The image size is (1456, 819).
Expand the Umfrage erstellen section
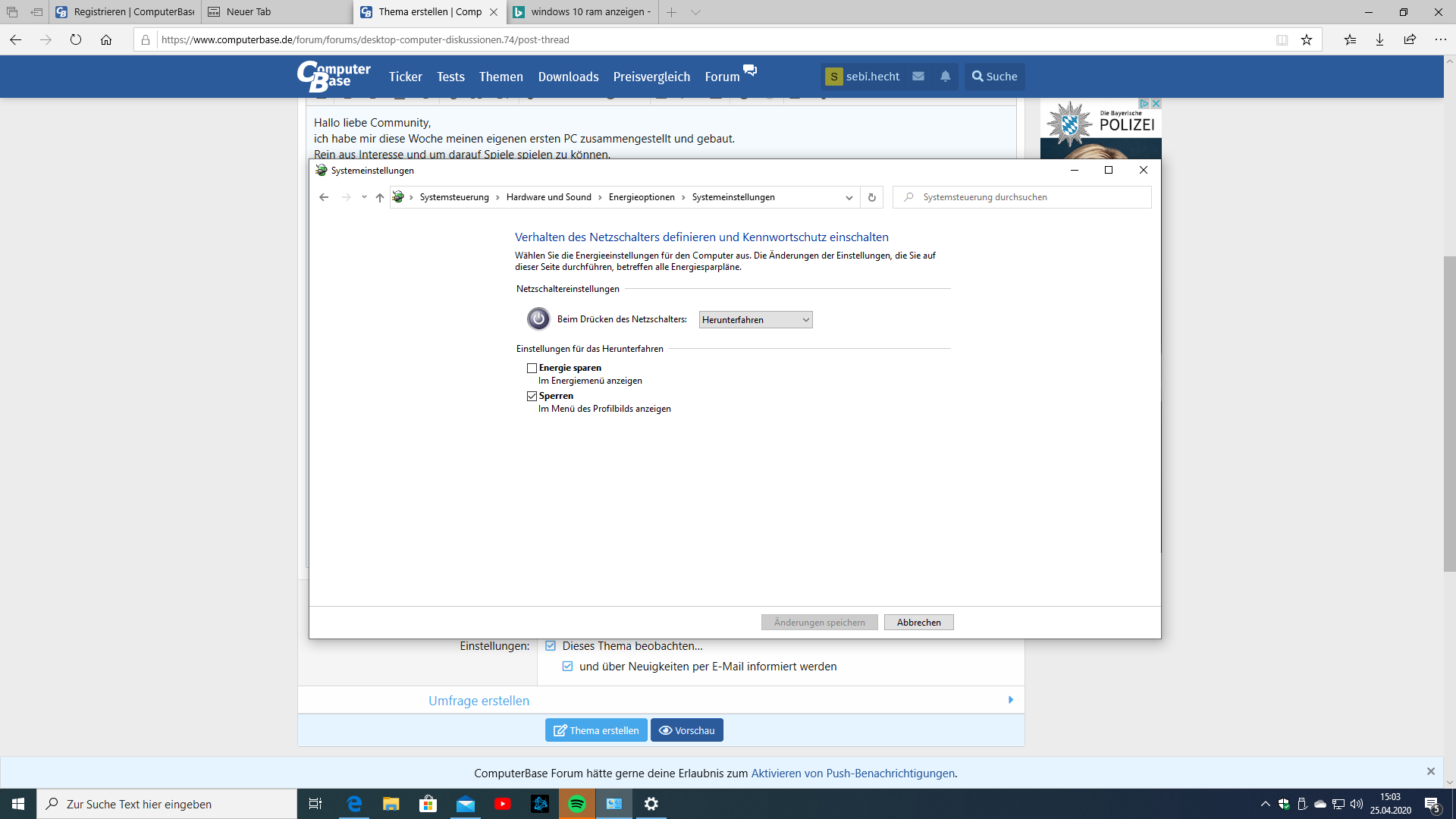479,701
